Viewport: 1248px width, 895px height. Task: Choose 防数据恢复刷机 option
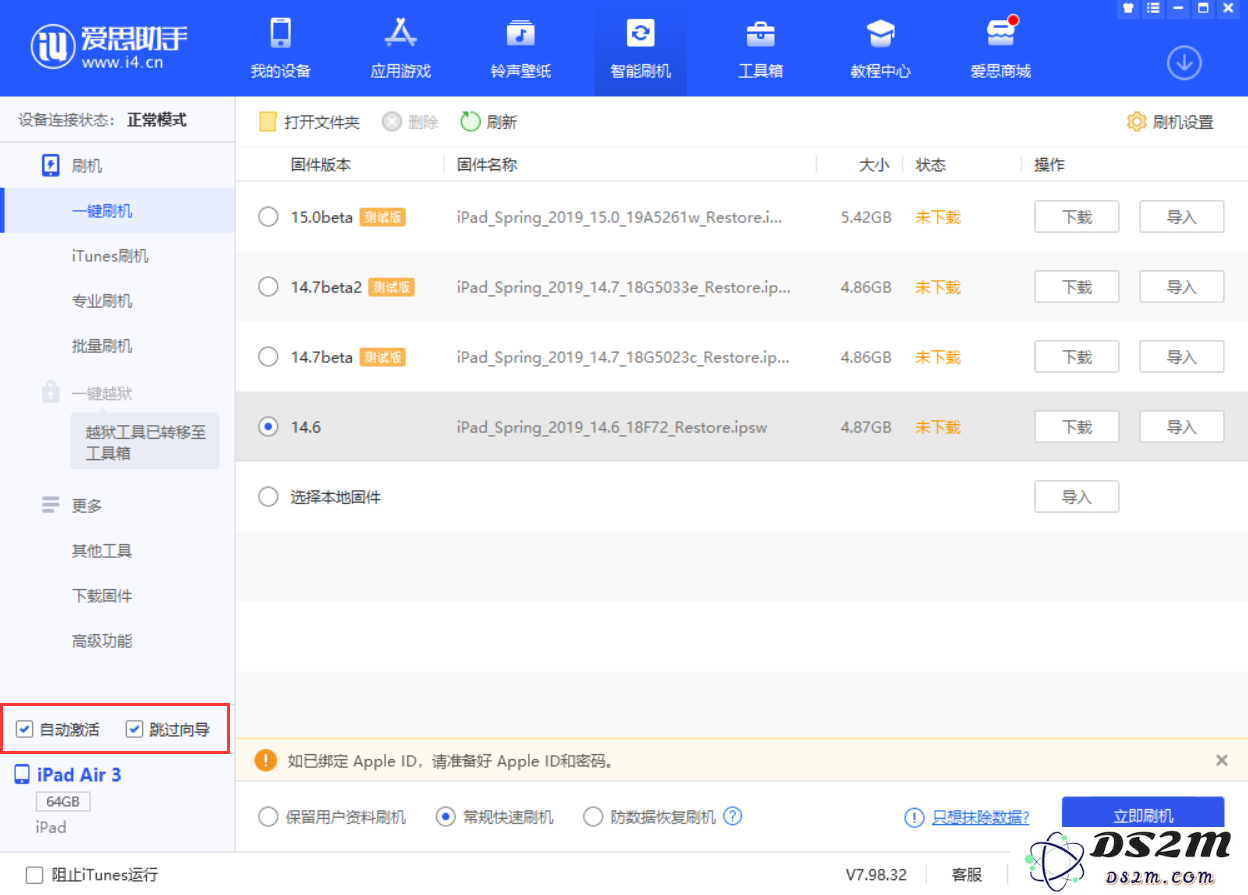tap(593, 817)
